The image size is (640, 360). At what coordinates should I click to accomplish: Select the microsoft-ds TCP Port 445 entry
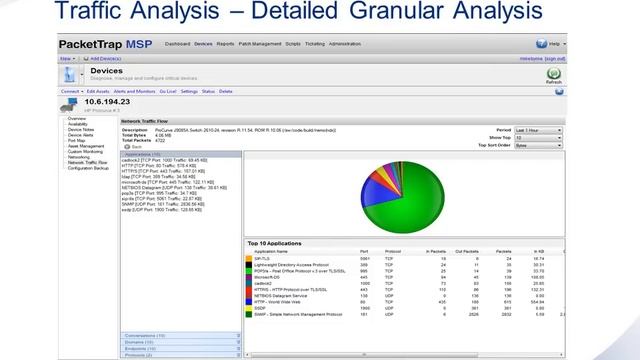[168, 182]
